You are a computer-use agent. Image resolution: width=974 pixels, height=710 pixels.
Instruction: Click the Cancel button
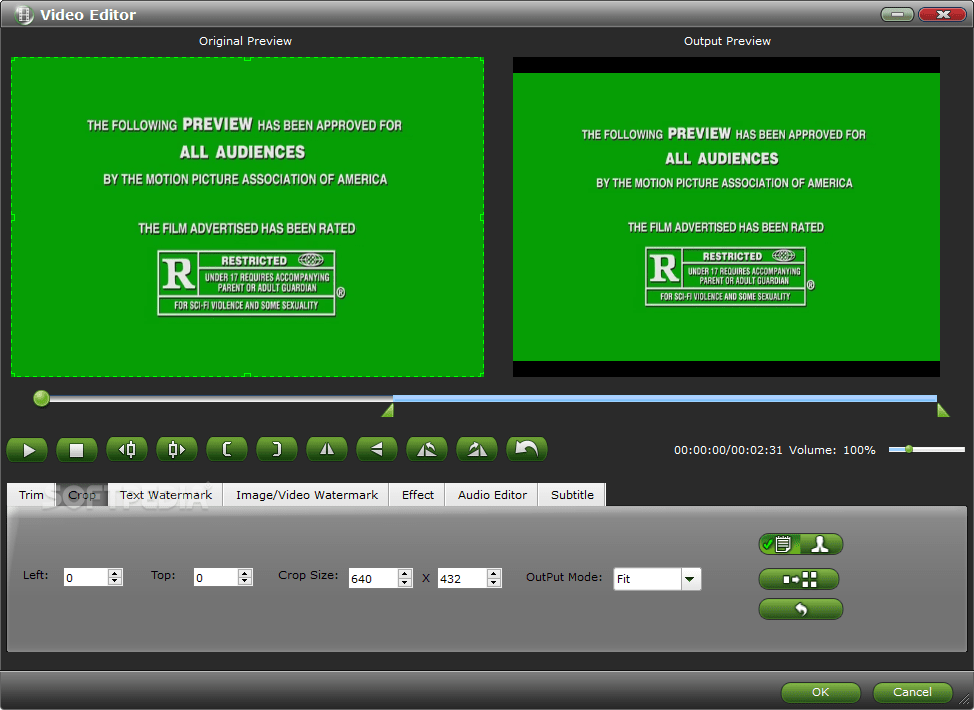click(912, 692)
